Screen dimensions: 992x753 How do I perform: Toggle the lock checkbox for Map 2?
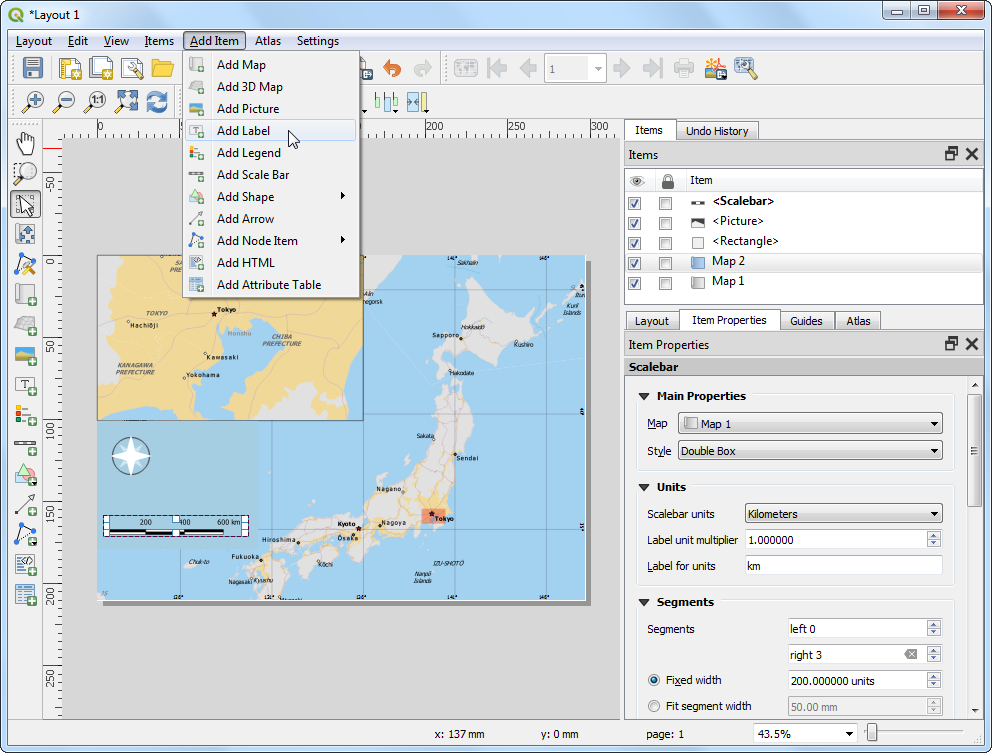tap(666, 263)
